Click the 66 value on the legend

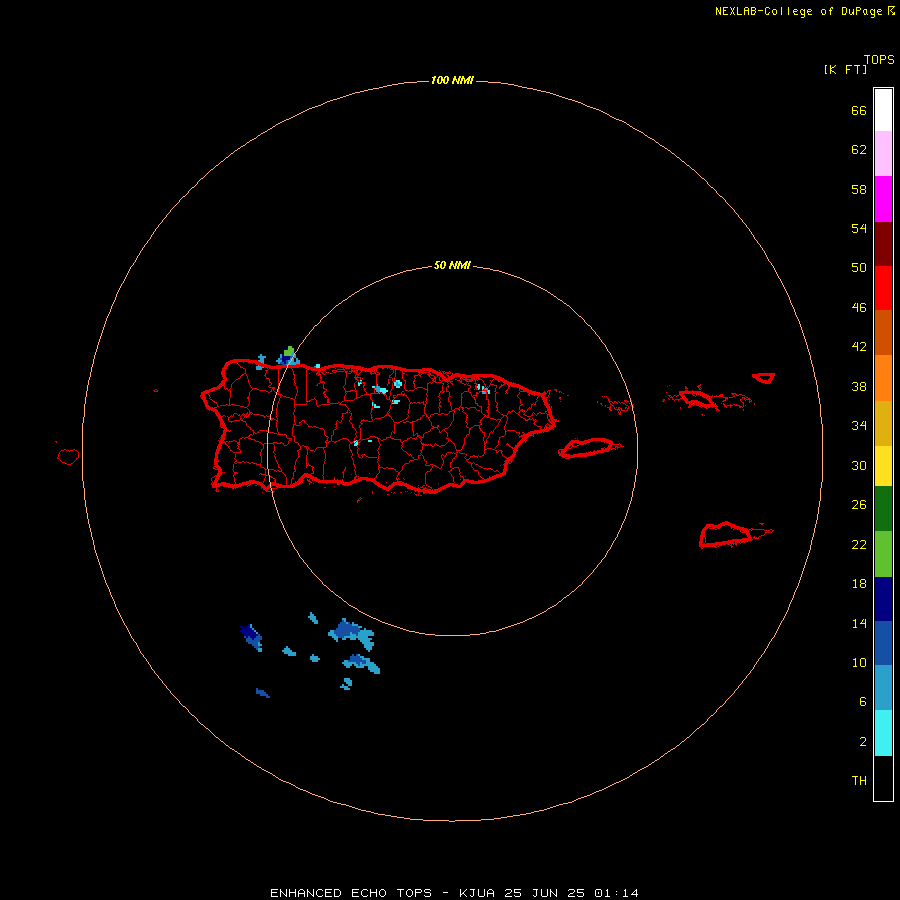pos(859,110)
